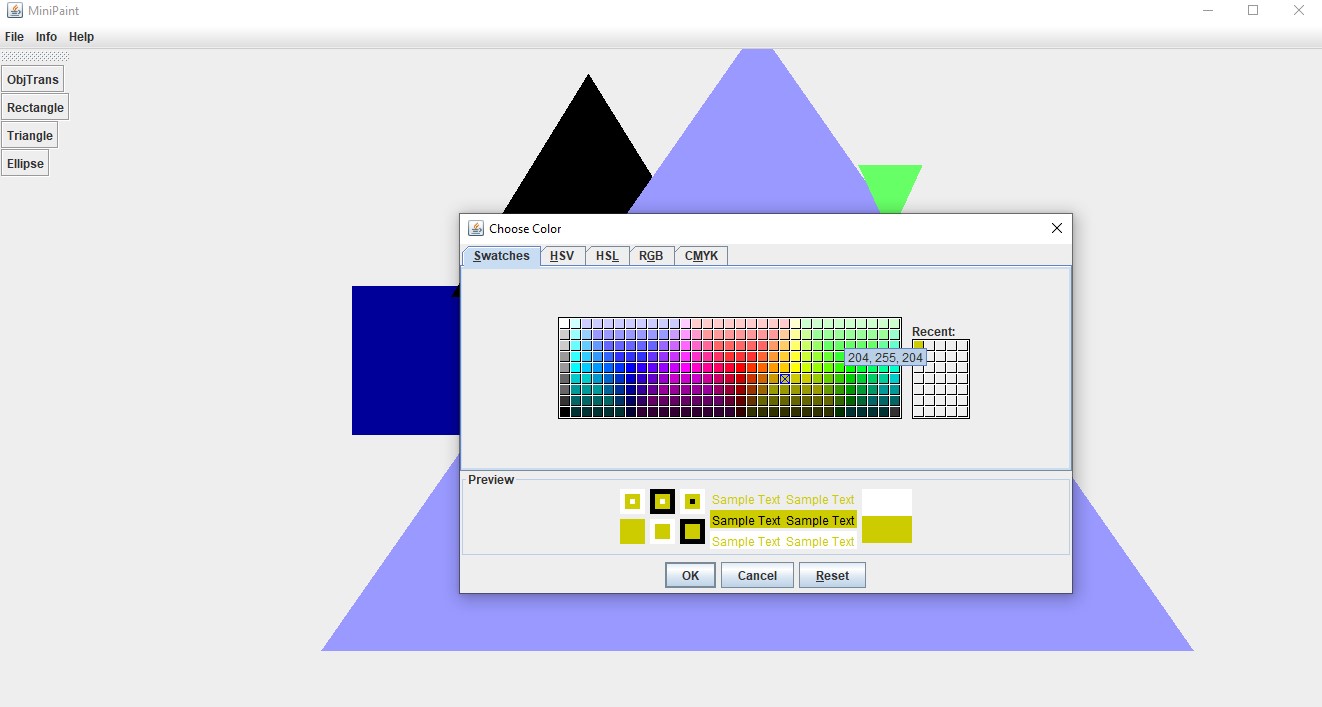Switch to the CMYK color tab
Screen dimensions: 1322x707
[x=701, y=255]
